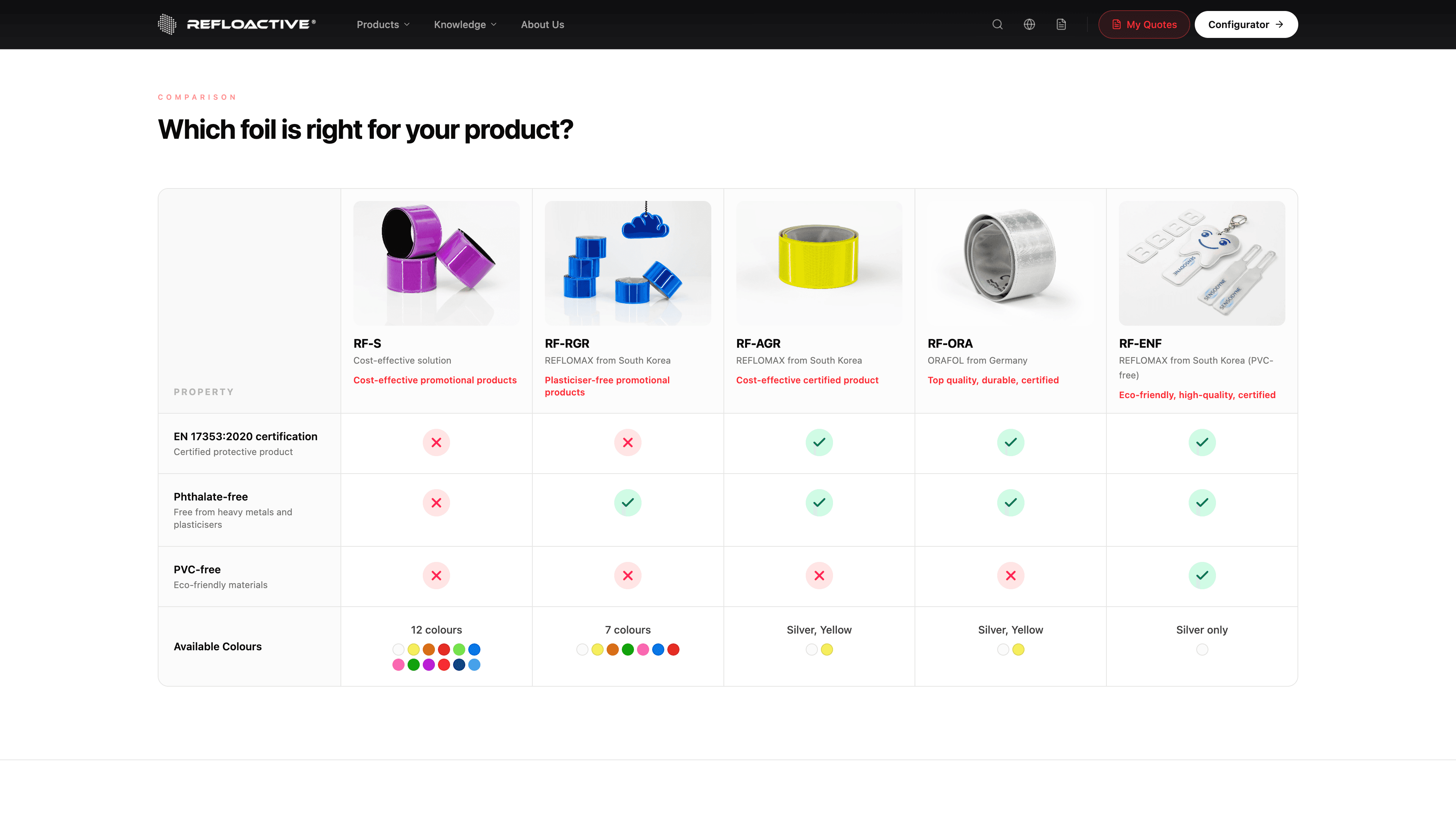This screenshot has width=1456, height=819.
Task: Select the RF-ENF product title
Action: point(1140,344)
